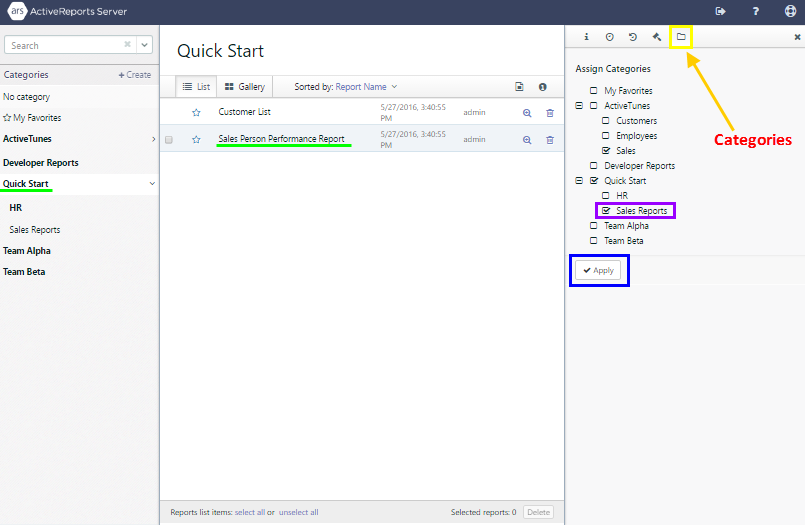Switch to List view
Screen dimensions: 805x525
coord(196,87)
